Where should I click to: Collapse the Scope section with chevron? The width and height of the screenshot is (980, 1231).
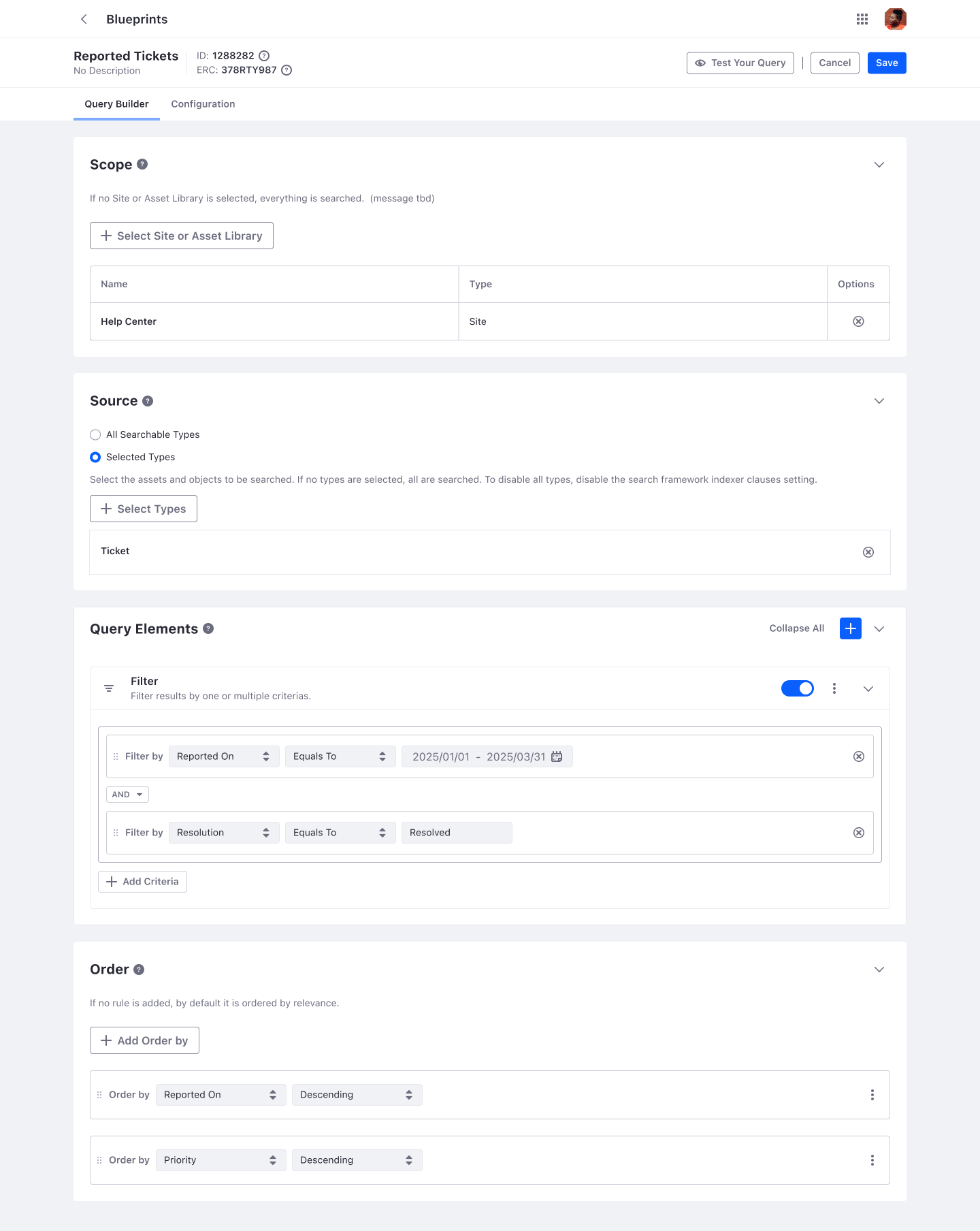tap(879, 165)
